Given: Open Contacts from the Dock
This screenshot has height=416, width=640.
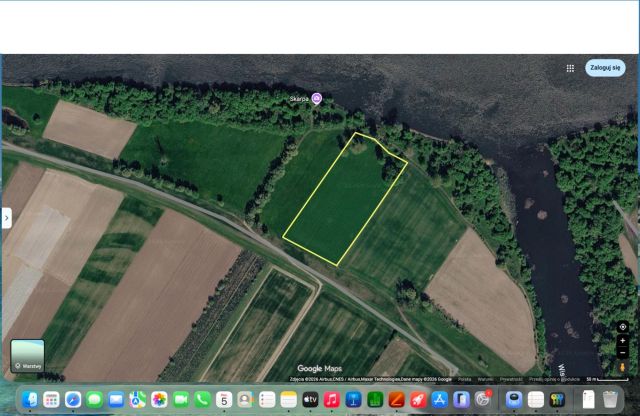Looking at the screenshot, I should click(245, 400).
